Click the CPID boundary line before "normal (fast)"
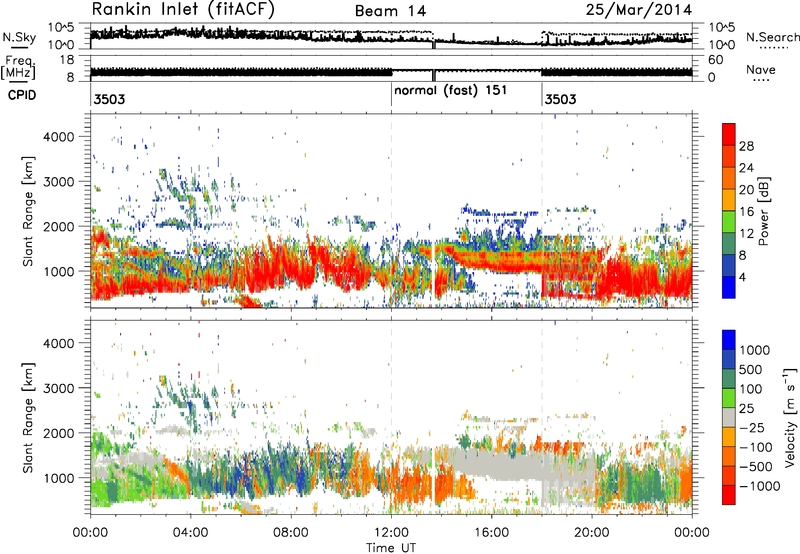The image size is (800, 554). [391, 94]
